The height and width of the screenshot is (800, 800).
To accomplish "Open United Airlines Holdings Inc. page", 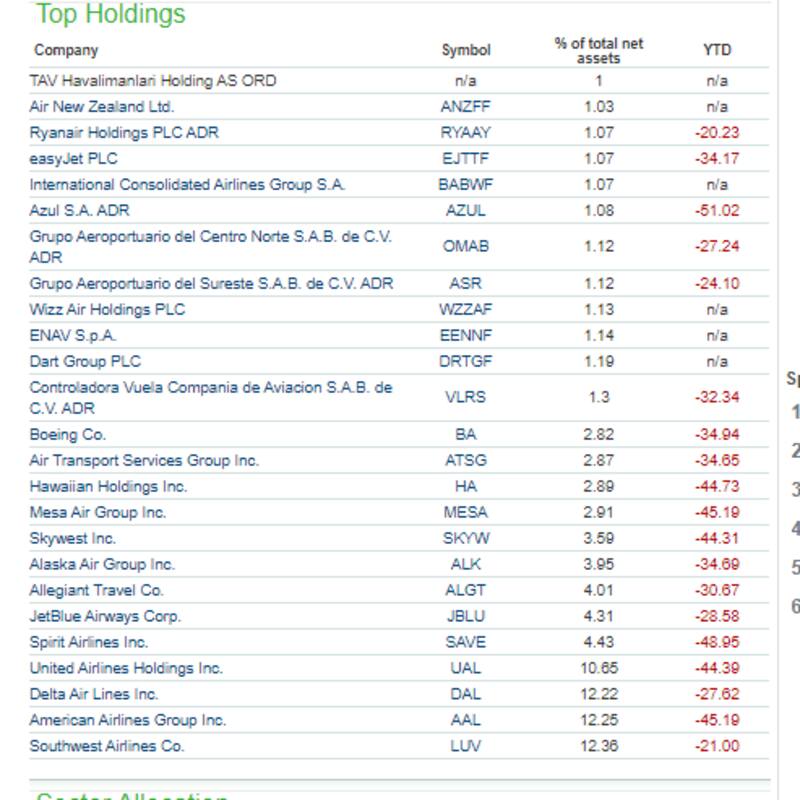I will [126, 668].
